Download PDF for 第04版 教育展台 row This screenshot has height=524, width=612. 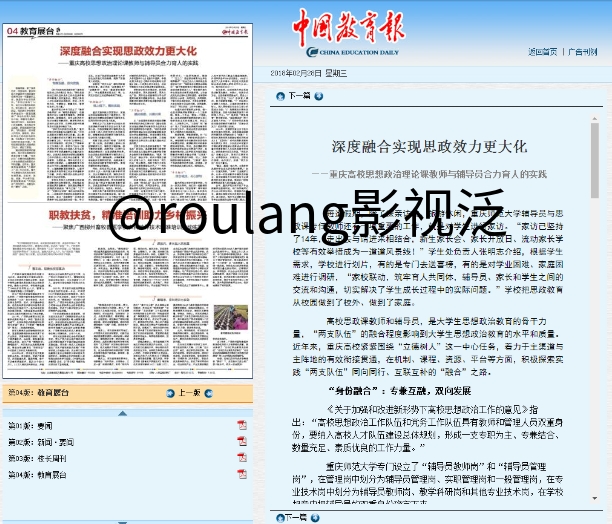point(242,474)
